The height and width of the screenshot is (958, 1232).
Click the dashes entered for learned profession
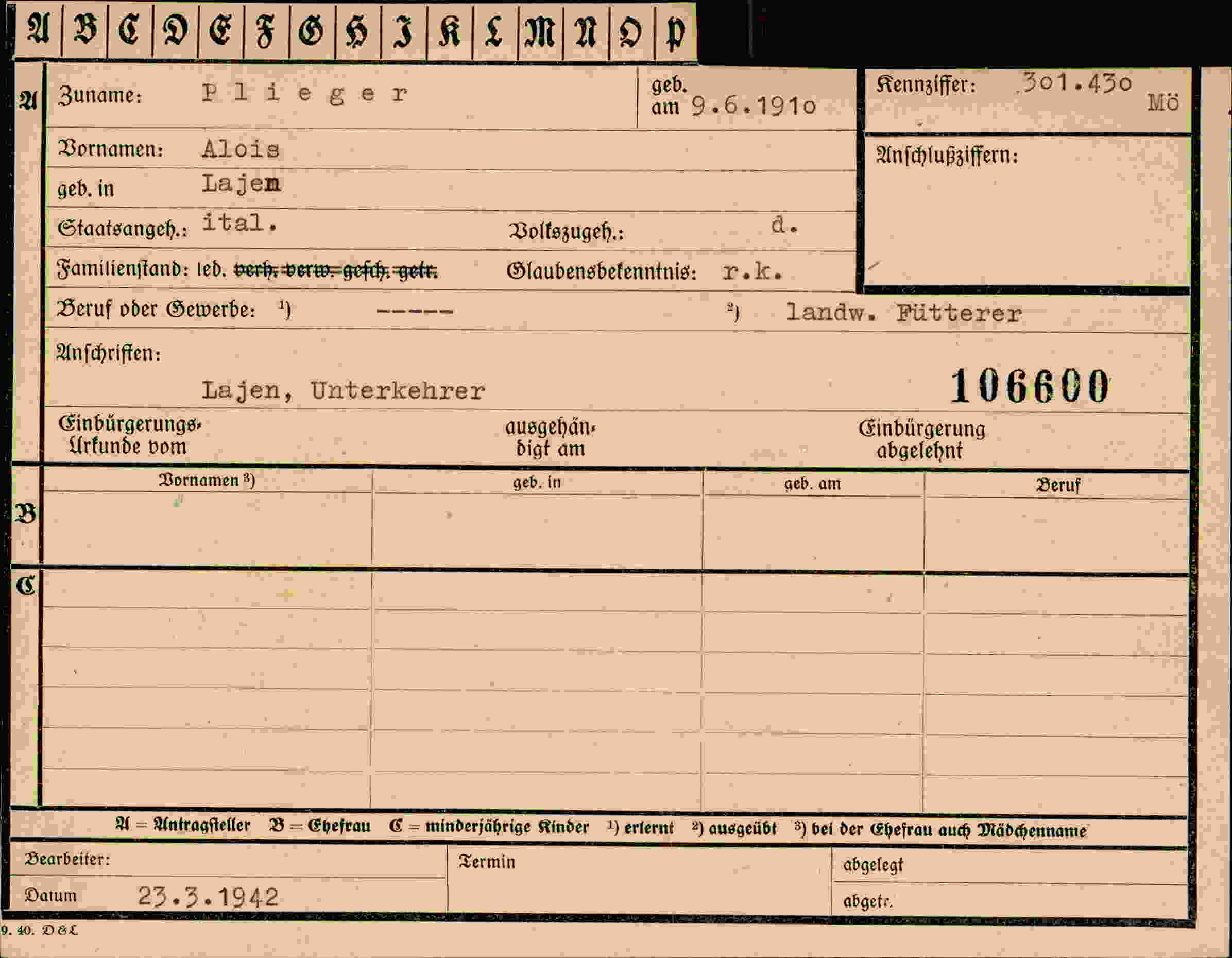click(415, 311)
